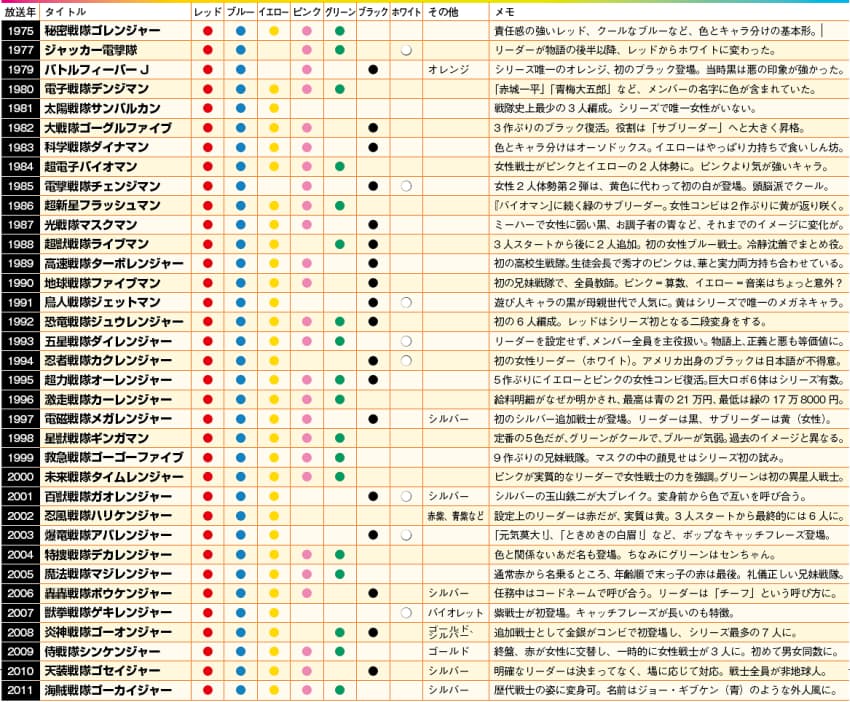Click the memo starting 戦隊史上最少の3人編成
The width and height of the screenshot is (850, 702).
click(x=624, y=108)
